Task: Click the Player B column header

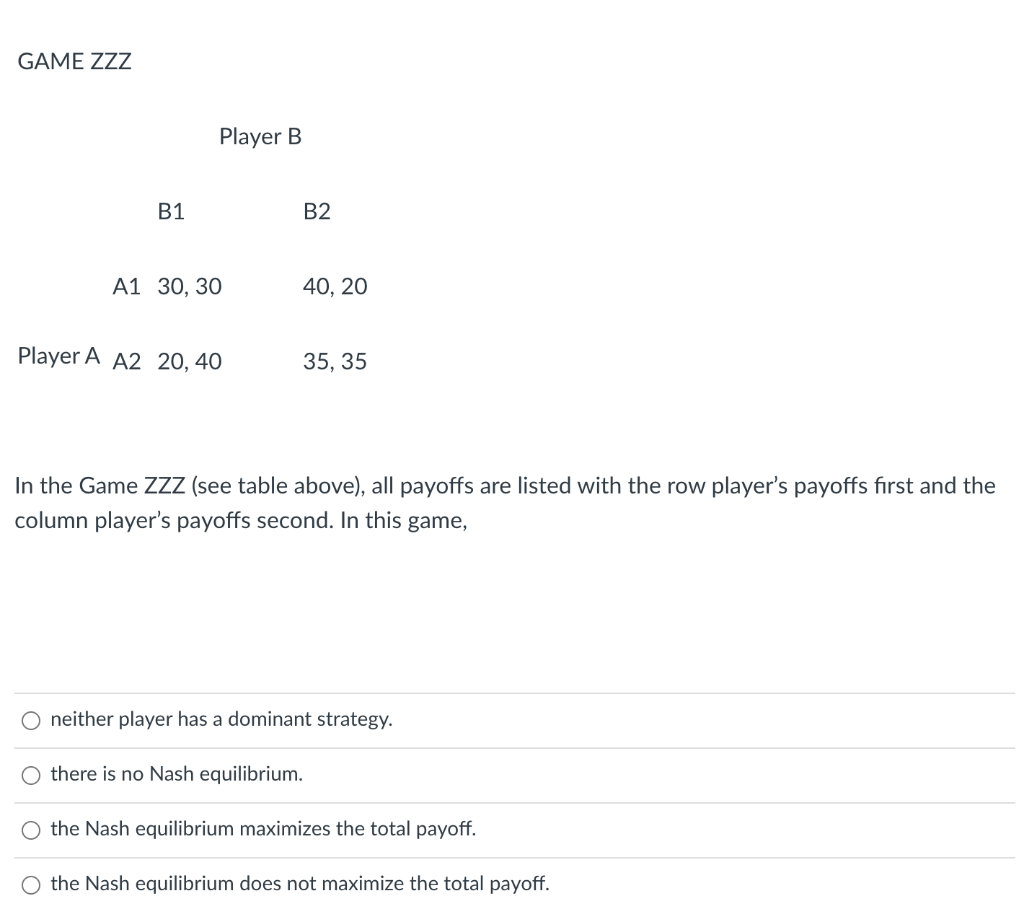Action: (260, 137)
